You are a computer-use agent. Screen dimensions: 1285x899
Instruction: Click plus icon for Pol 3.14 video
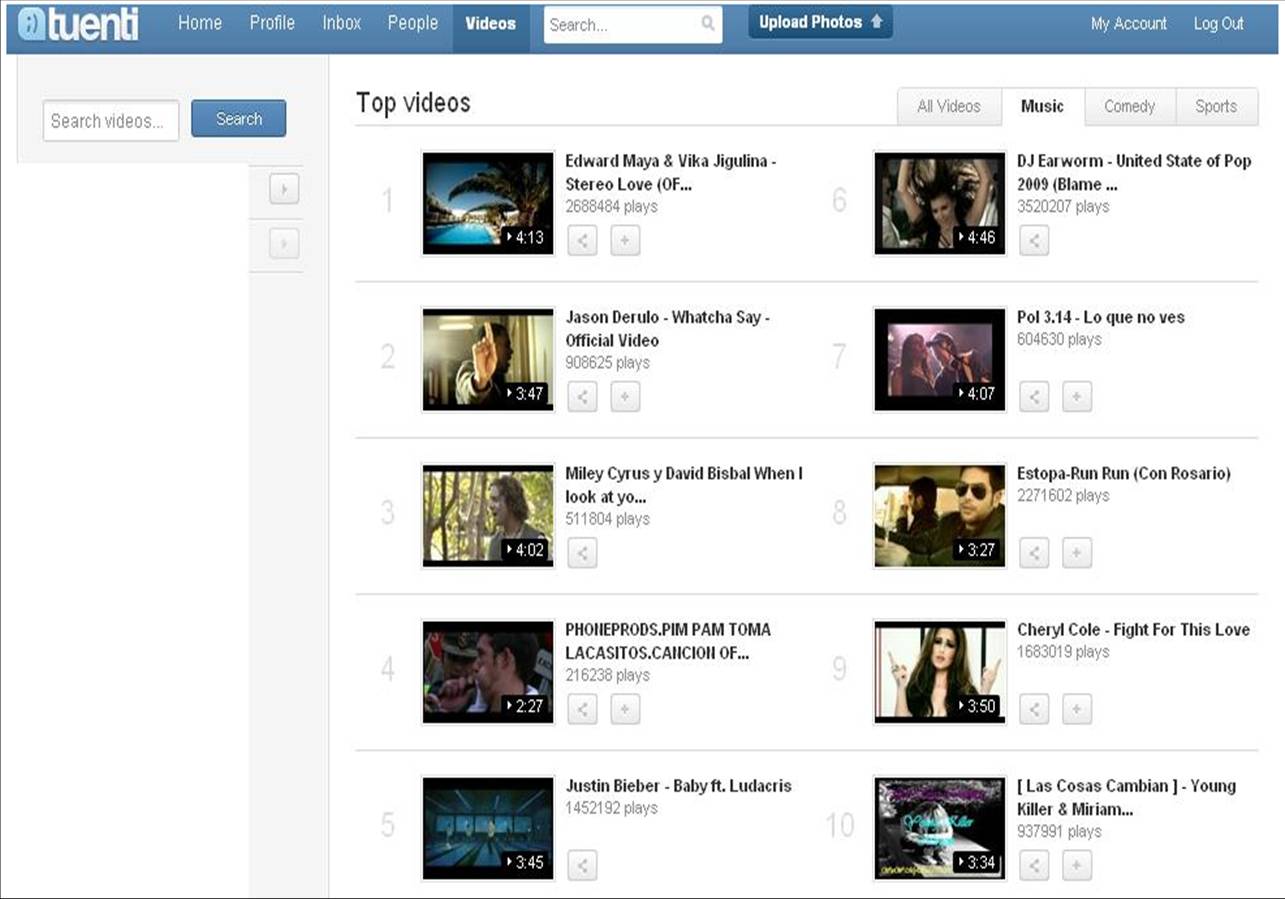[x=1077, y=396]
